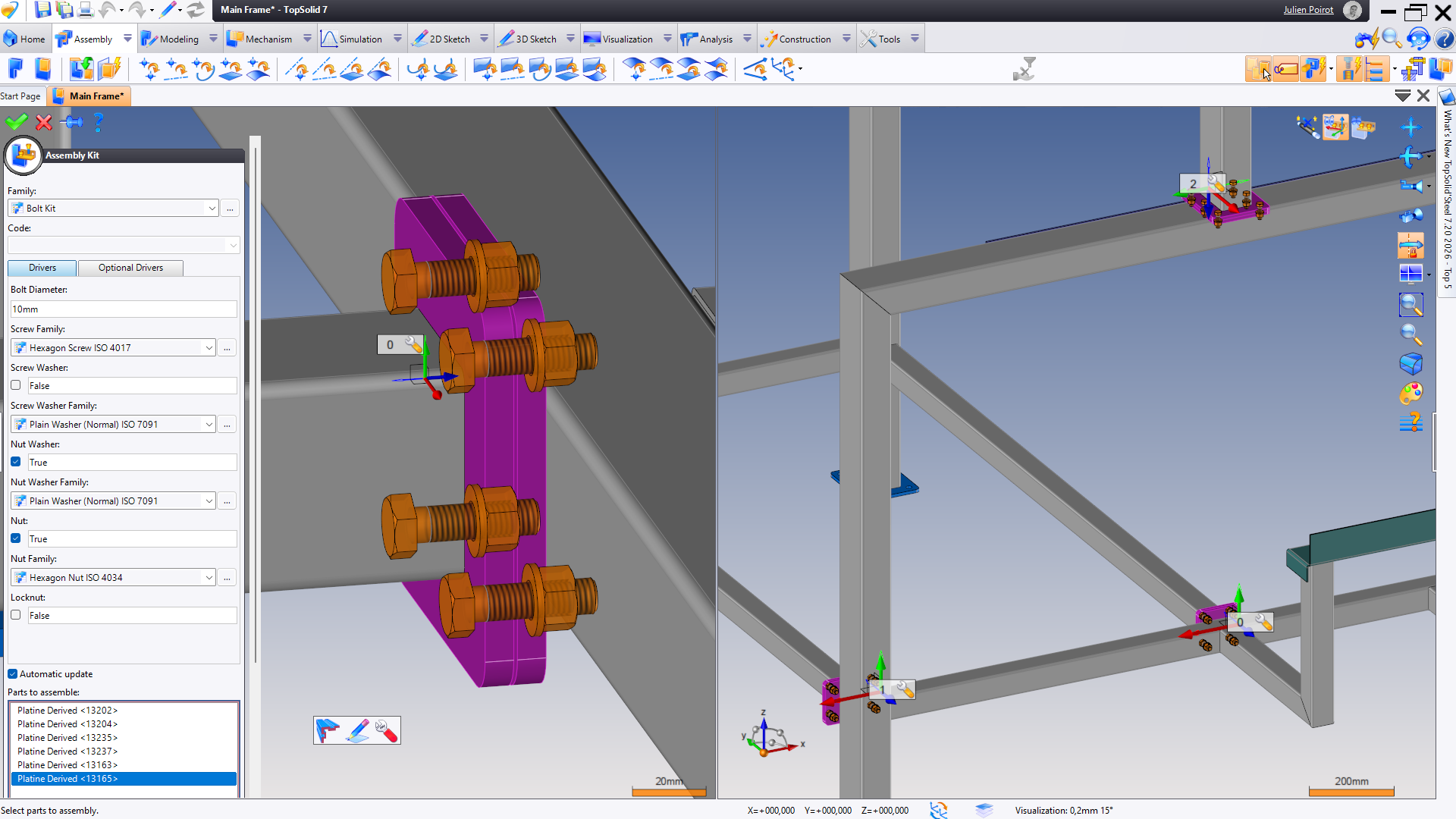
Task: Open the Visualization ribbon tab
Action: point(626,39)
